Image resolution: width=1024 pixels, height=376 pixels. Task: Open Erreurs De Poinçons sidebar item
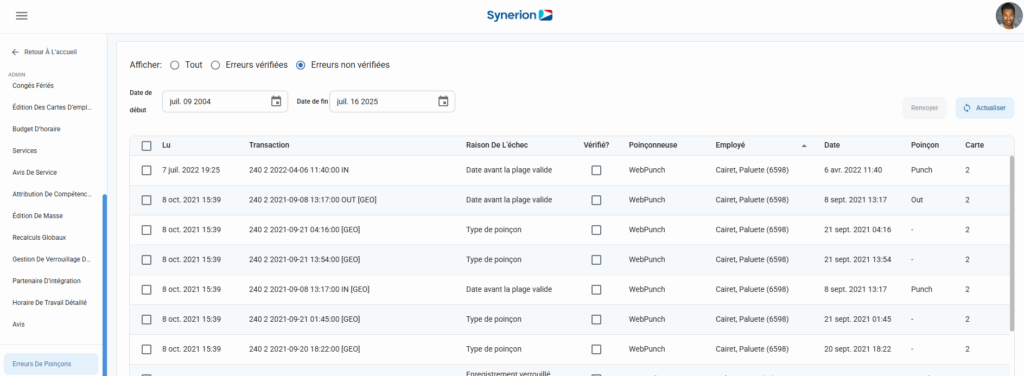click(x=51, y=364)
